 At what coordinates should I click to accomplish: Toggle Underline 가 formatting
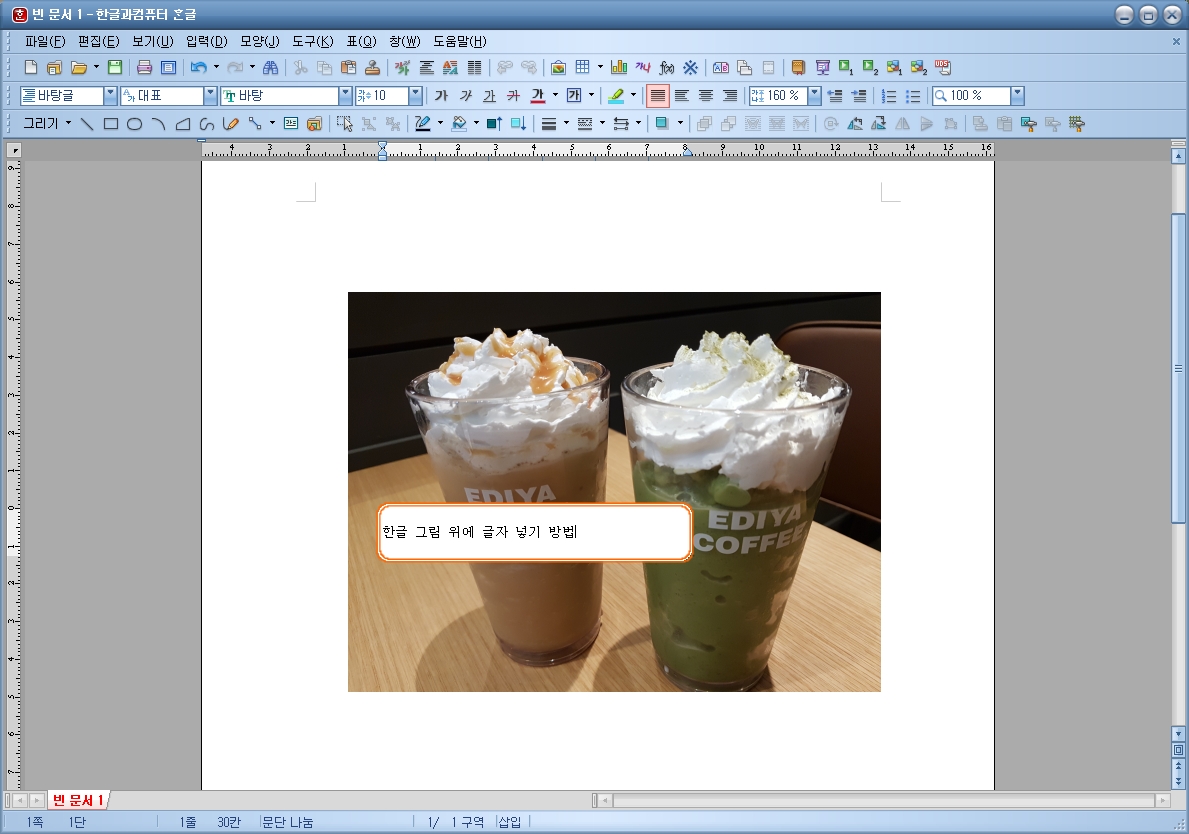click(489, 96)
